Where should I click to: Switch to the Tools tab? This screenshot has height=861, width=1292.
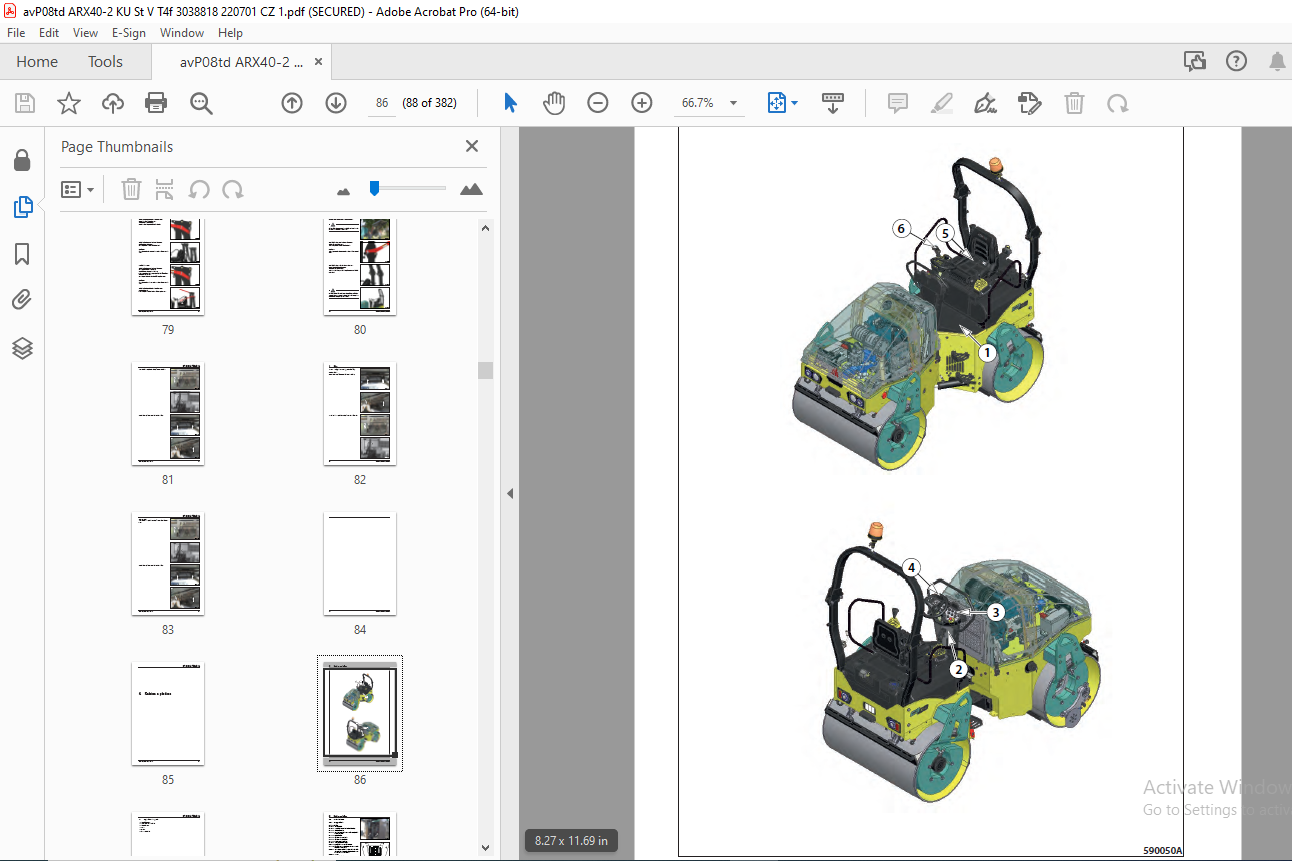(105, 61)
